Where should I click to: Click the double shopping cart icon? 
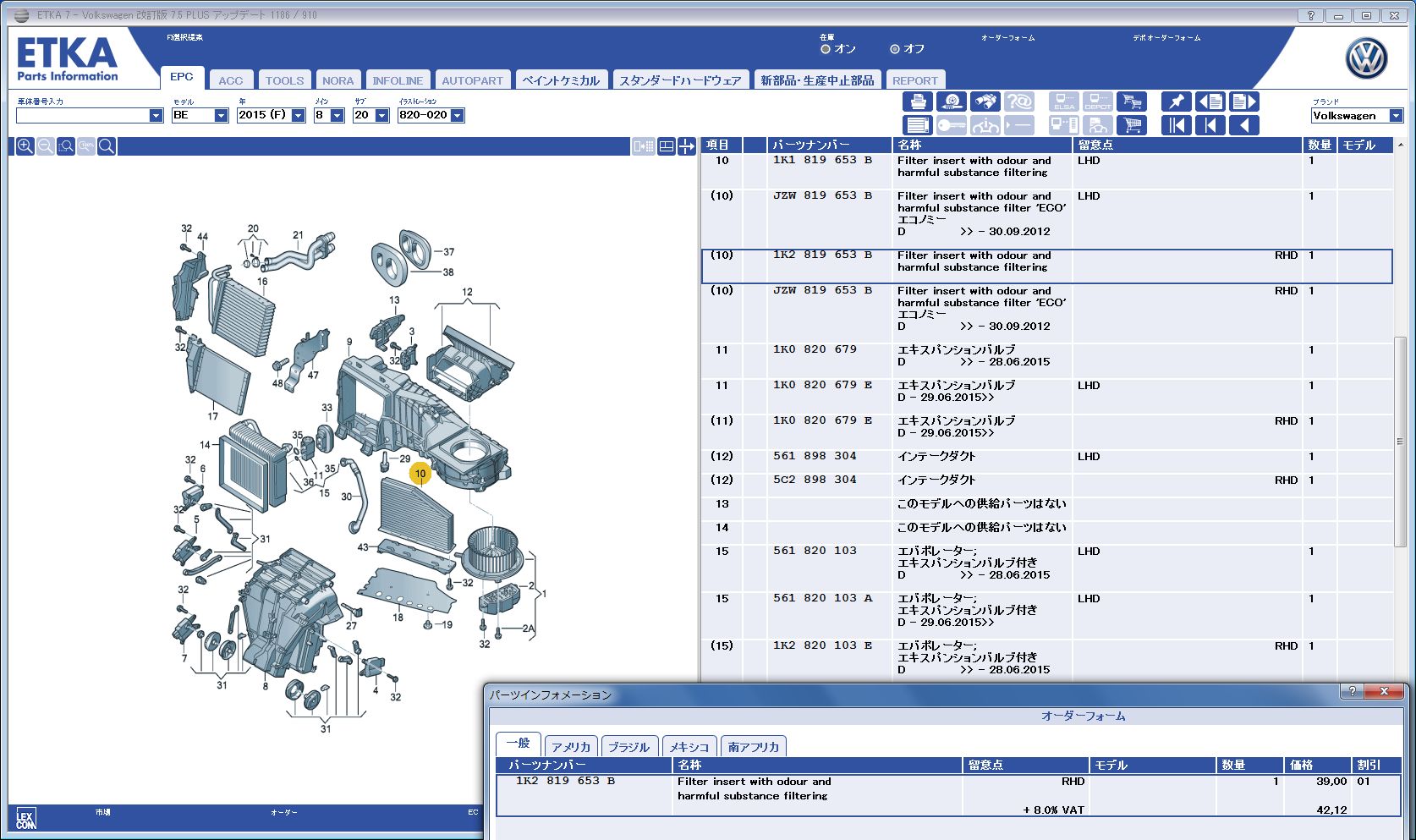[1131, 102]
